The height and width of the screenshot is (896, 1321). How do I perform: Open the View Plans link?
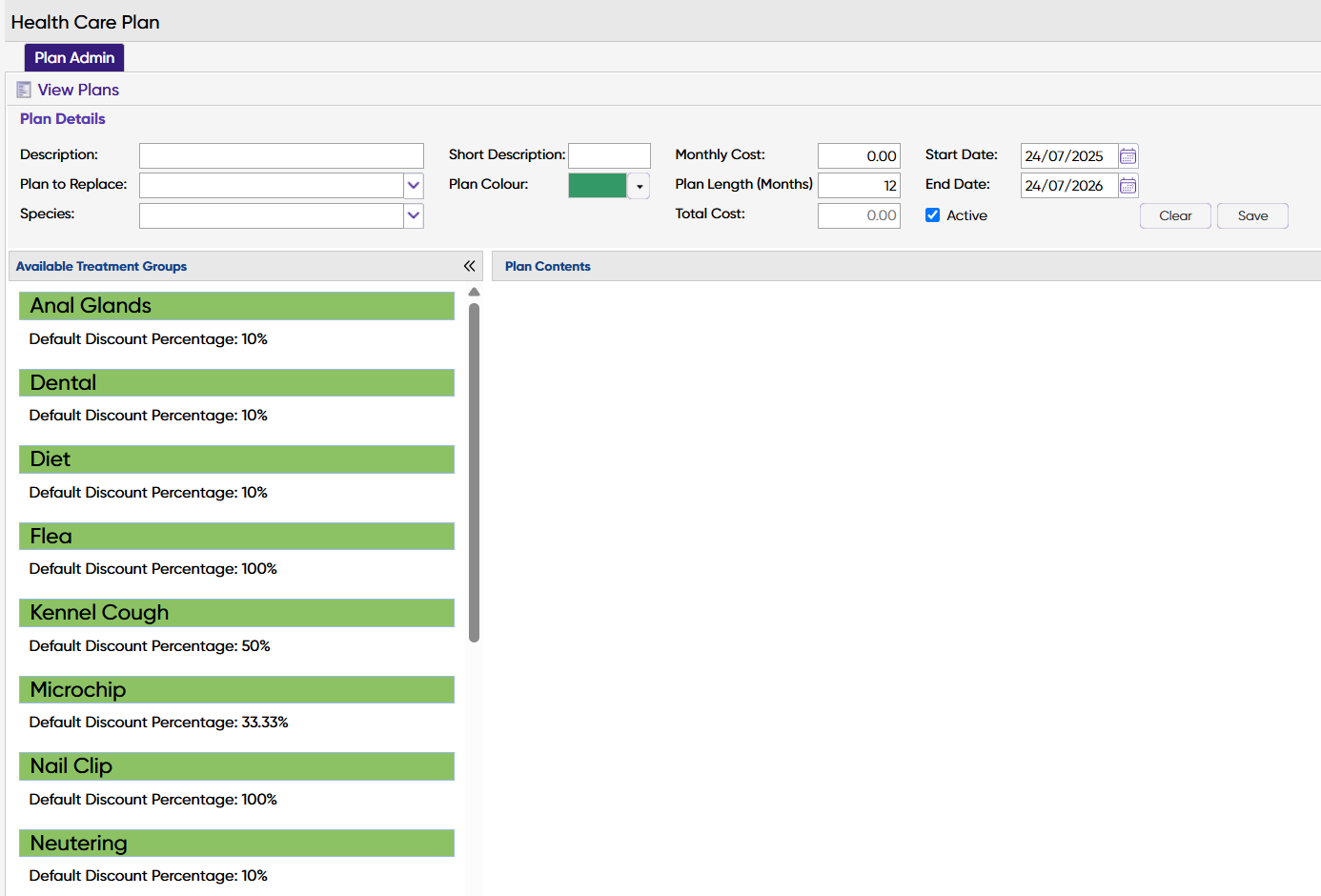78,90
